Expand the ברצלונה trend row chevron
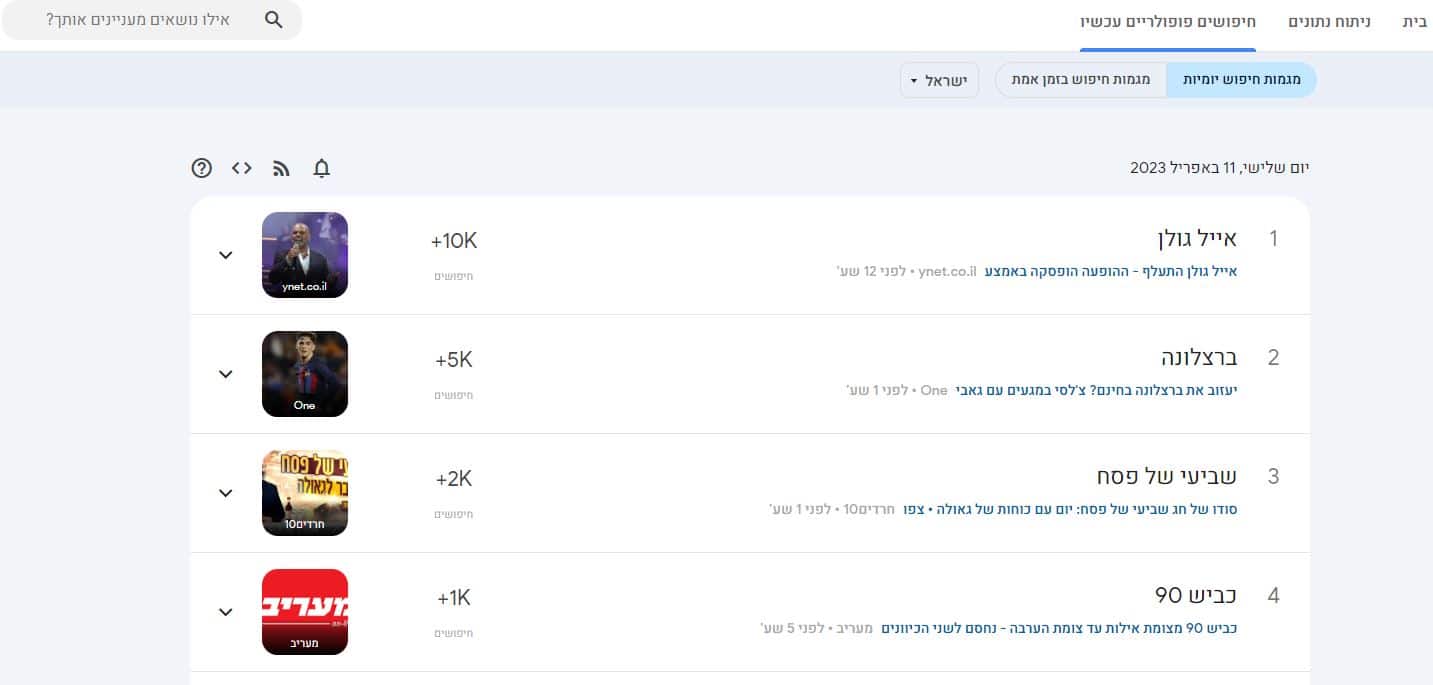This screenshot has height=685, width=1433. tap(226, 374)
